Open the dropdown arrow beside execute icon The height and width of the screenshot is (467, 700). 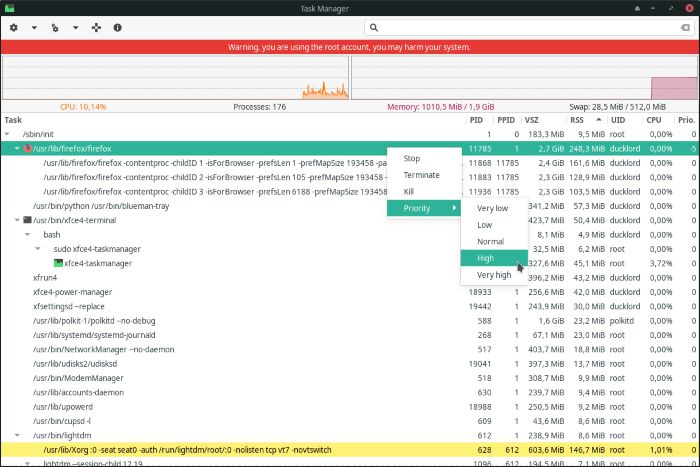(75, 28)
